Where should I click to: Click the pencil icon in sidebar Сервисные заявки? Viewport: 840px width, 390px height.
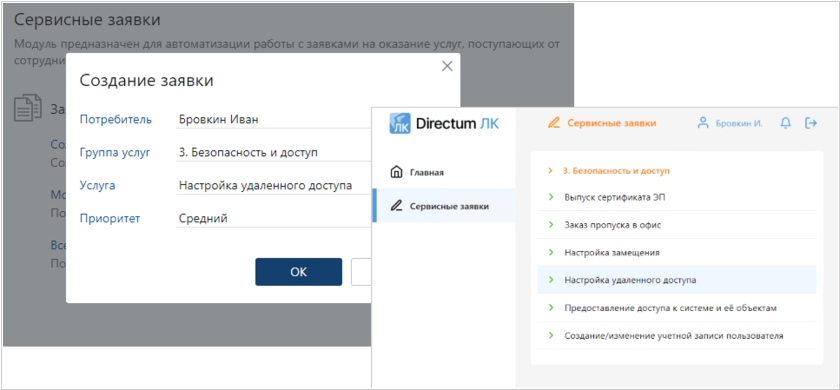396,205
